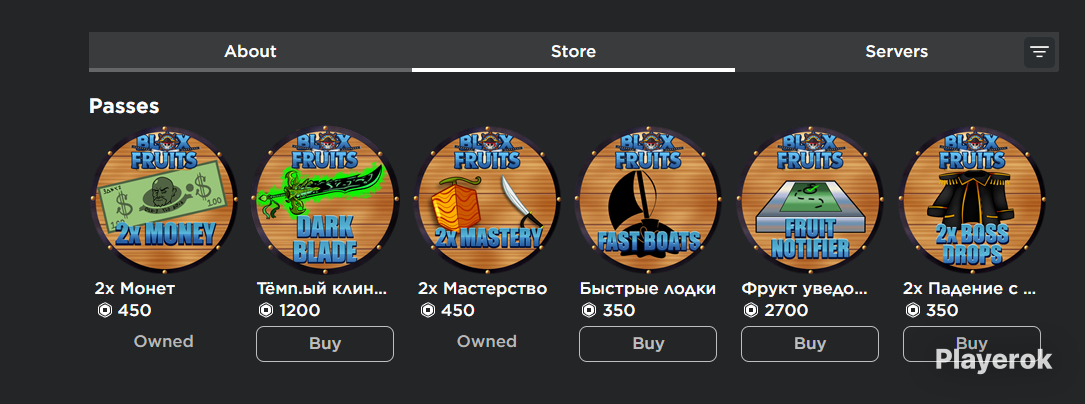1085x404 pixels.
Task: Buy the 2x Boss Drops pass
Action: [x=972, y=344]
